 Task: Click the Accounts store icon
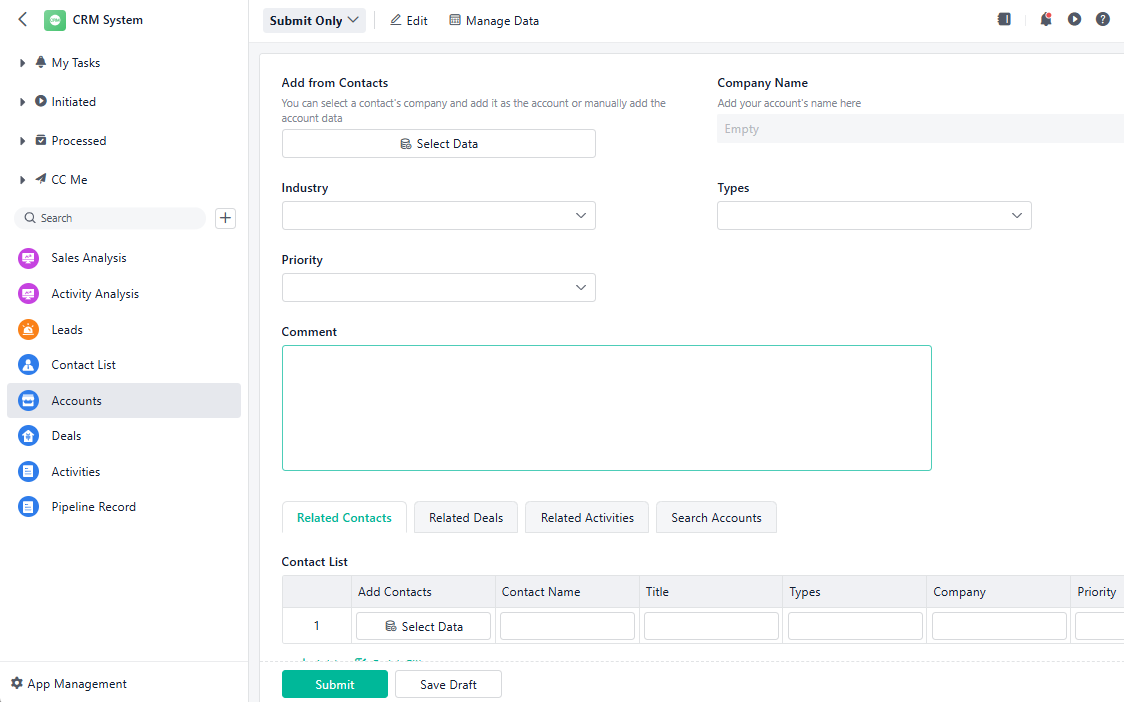pos(28,401)
